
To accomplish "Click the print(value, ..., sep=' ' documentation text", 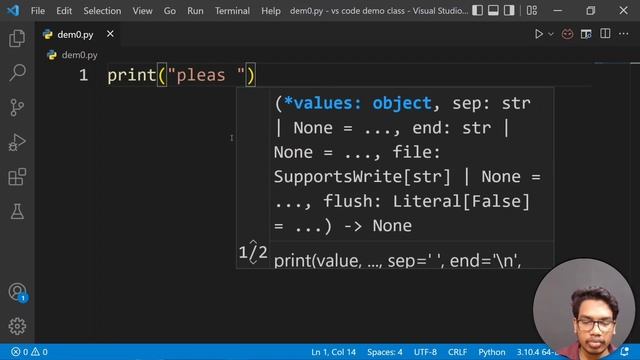I will click(398, 260).
